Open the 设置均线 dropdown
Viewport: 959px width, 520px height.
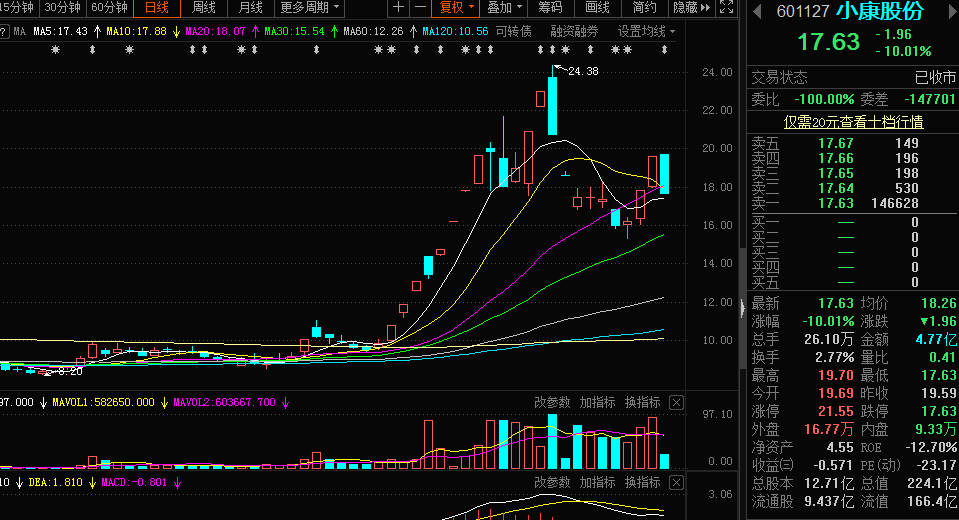click(646, 31)
